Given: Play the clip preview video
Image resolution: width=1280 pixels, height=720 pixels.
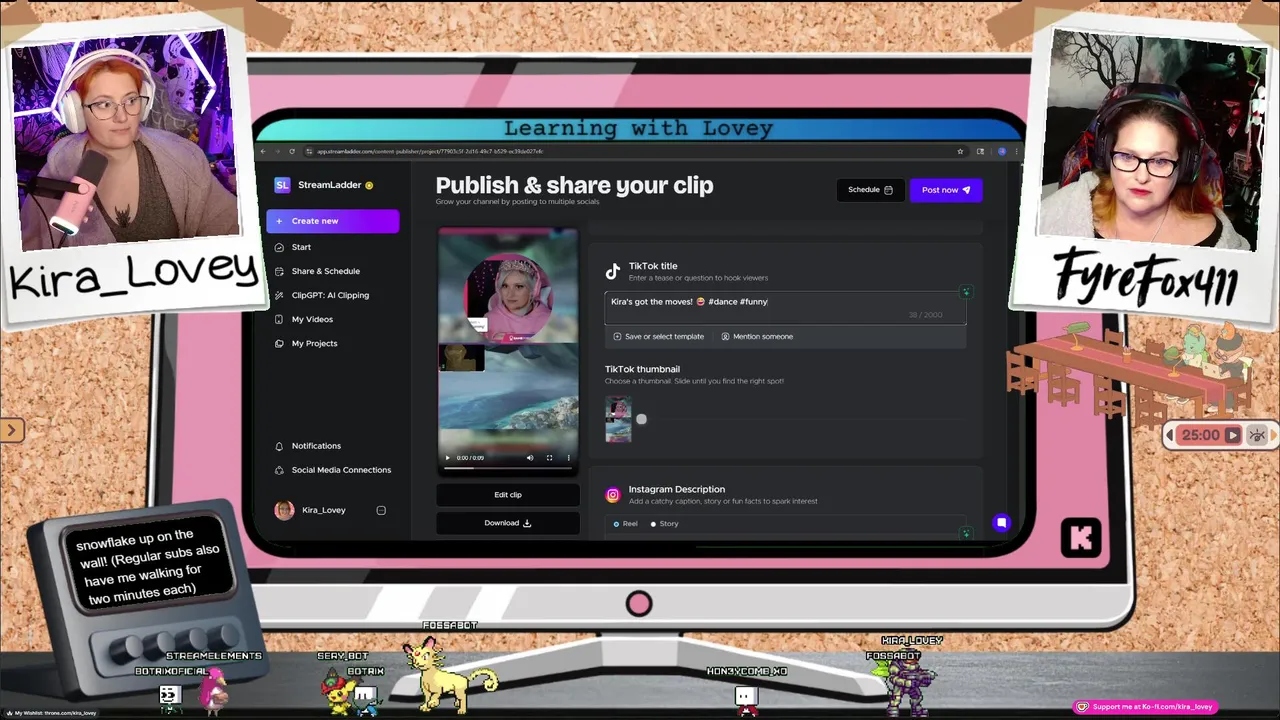Looking at the screenshot, I should tap(447, 458).
